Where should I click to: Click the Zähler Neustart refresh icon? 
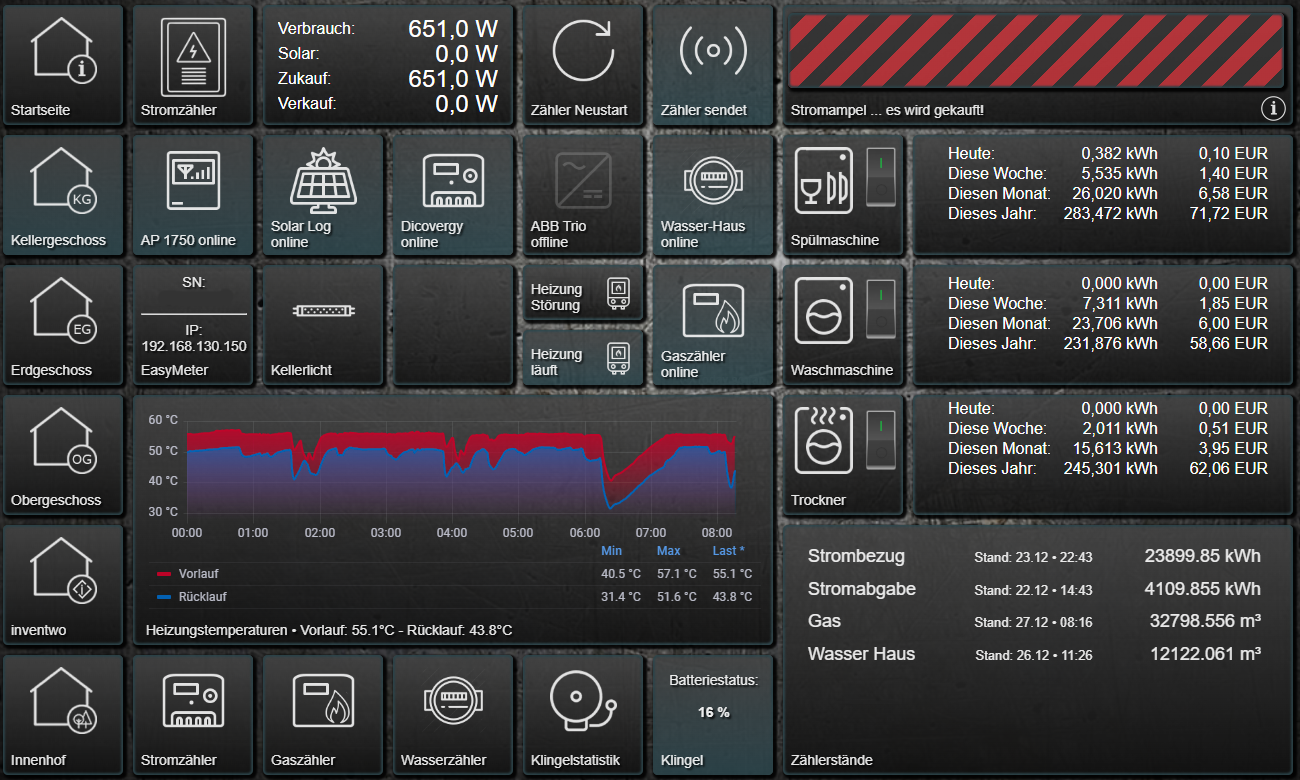coord(583,50)
